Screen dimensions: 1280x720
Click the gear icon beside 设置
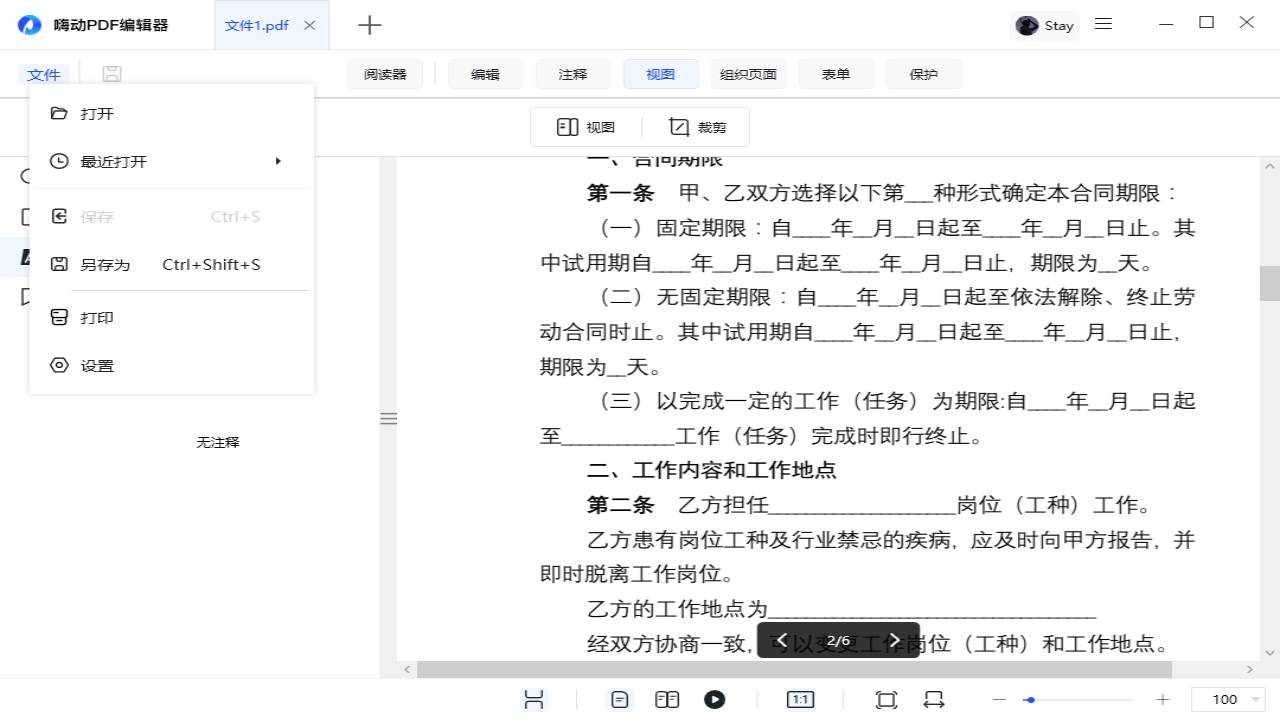click(x=59, y=365)
